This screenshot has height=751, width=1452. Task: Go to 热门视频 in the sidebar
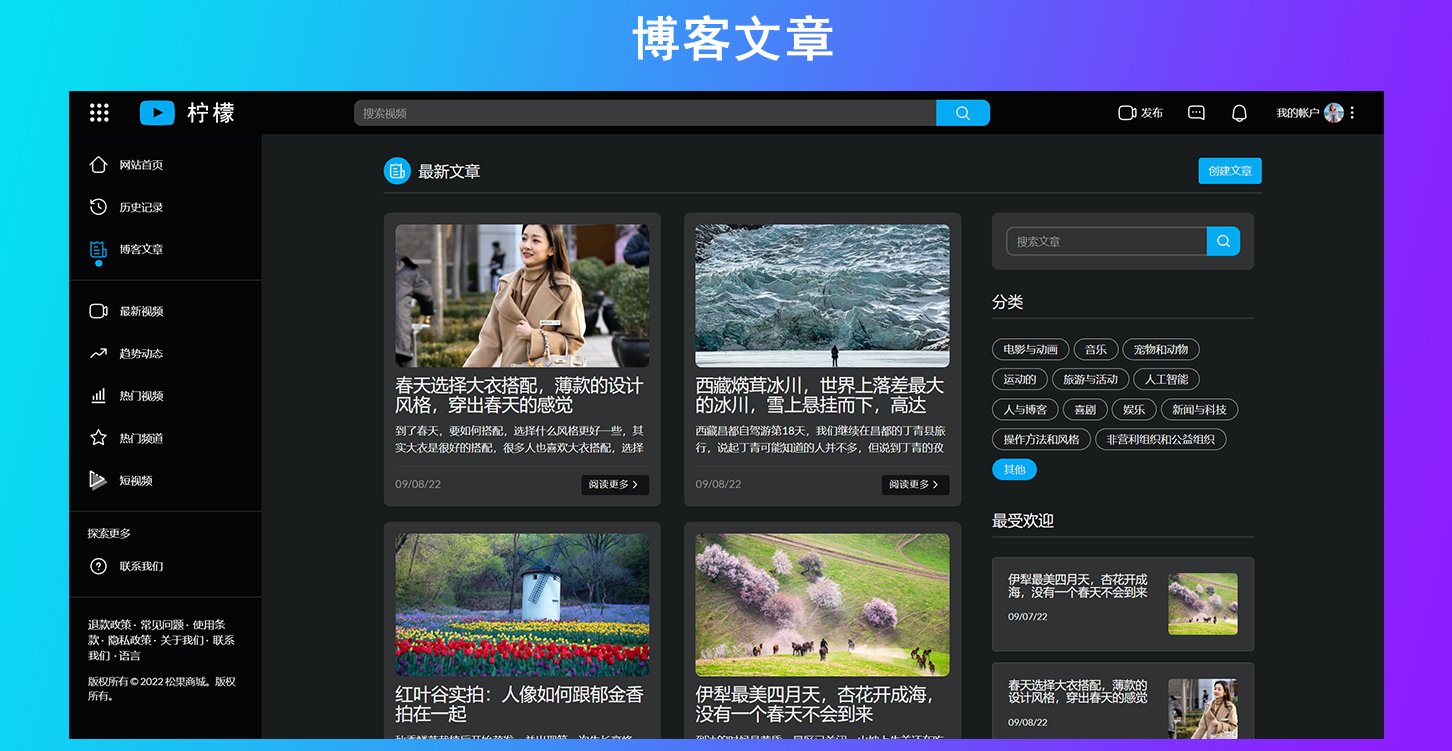pyautogui.click(x=140, y=396)
